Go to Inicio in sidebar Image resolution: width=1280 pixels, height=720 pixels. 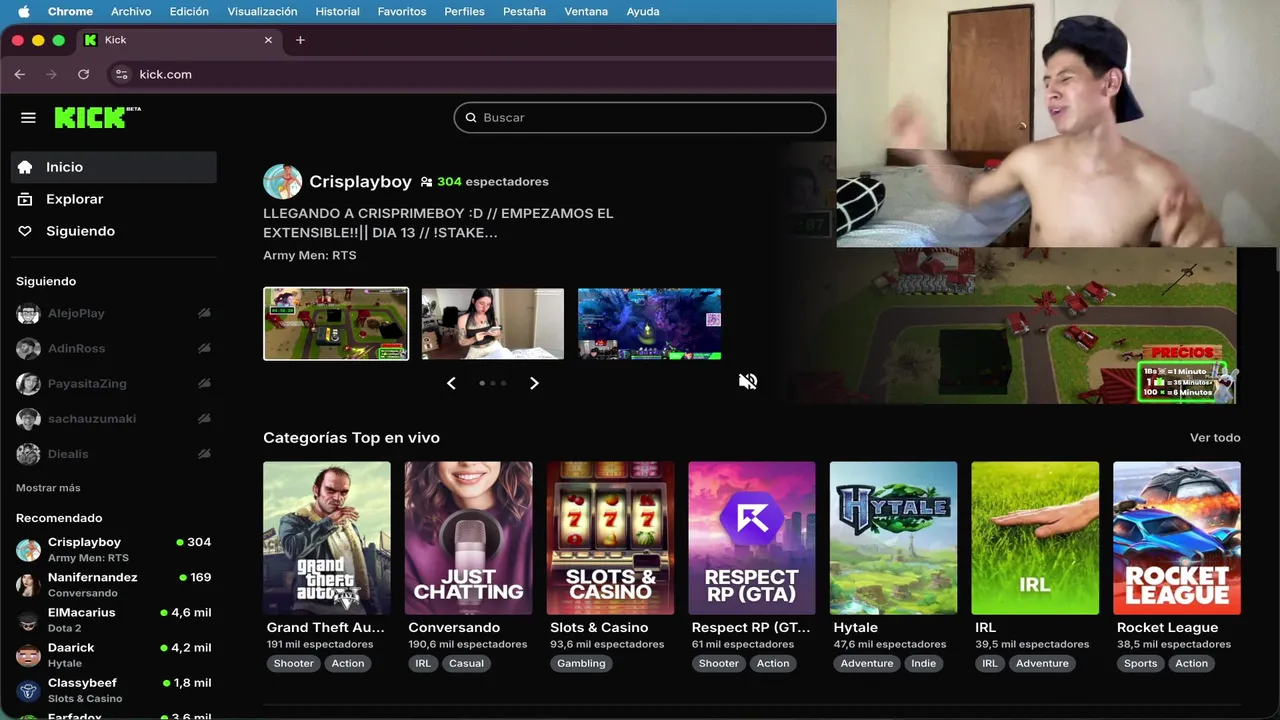coord(114,167)
